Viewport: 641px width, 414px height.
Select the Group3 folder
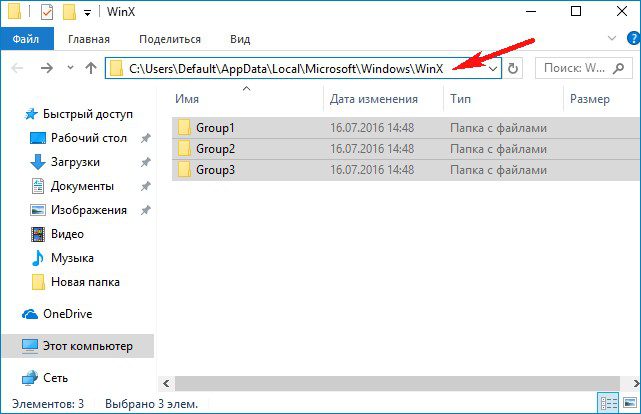coord(406,170)
